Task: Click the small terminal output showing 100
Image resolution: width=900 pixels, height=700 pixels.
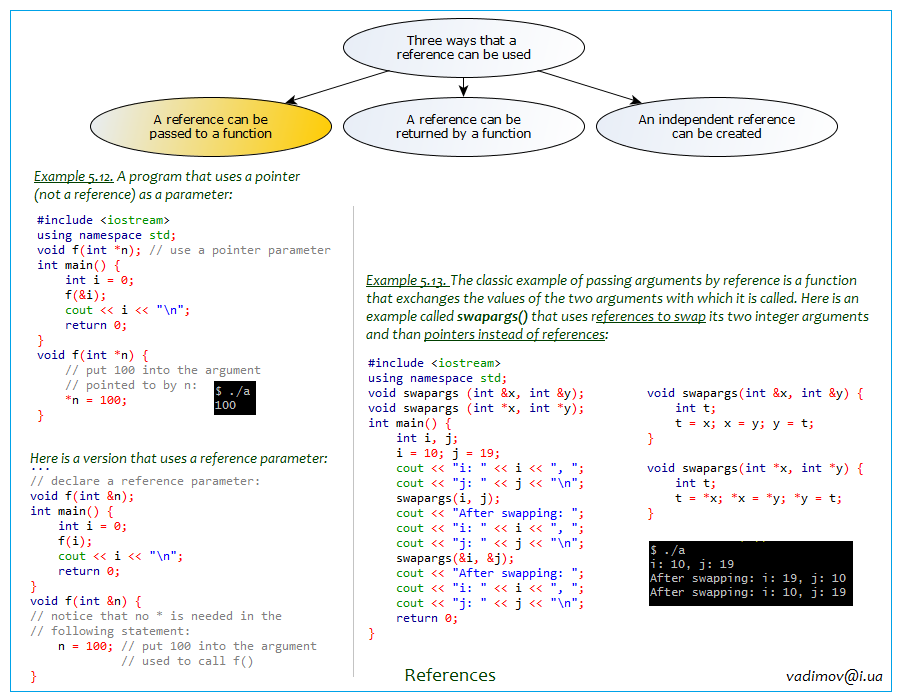Action: pos(235,398)
